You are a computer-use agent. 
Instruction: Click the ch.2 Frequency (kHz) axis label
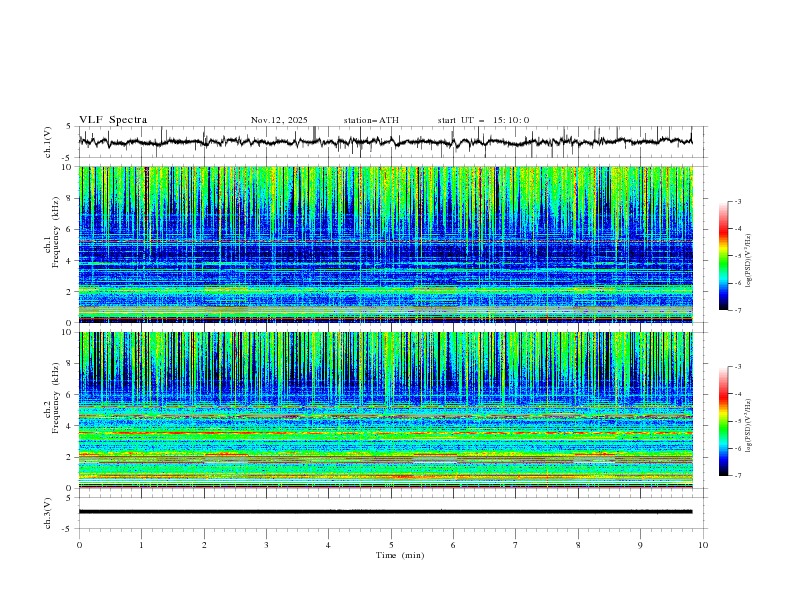pos(52,398)
